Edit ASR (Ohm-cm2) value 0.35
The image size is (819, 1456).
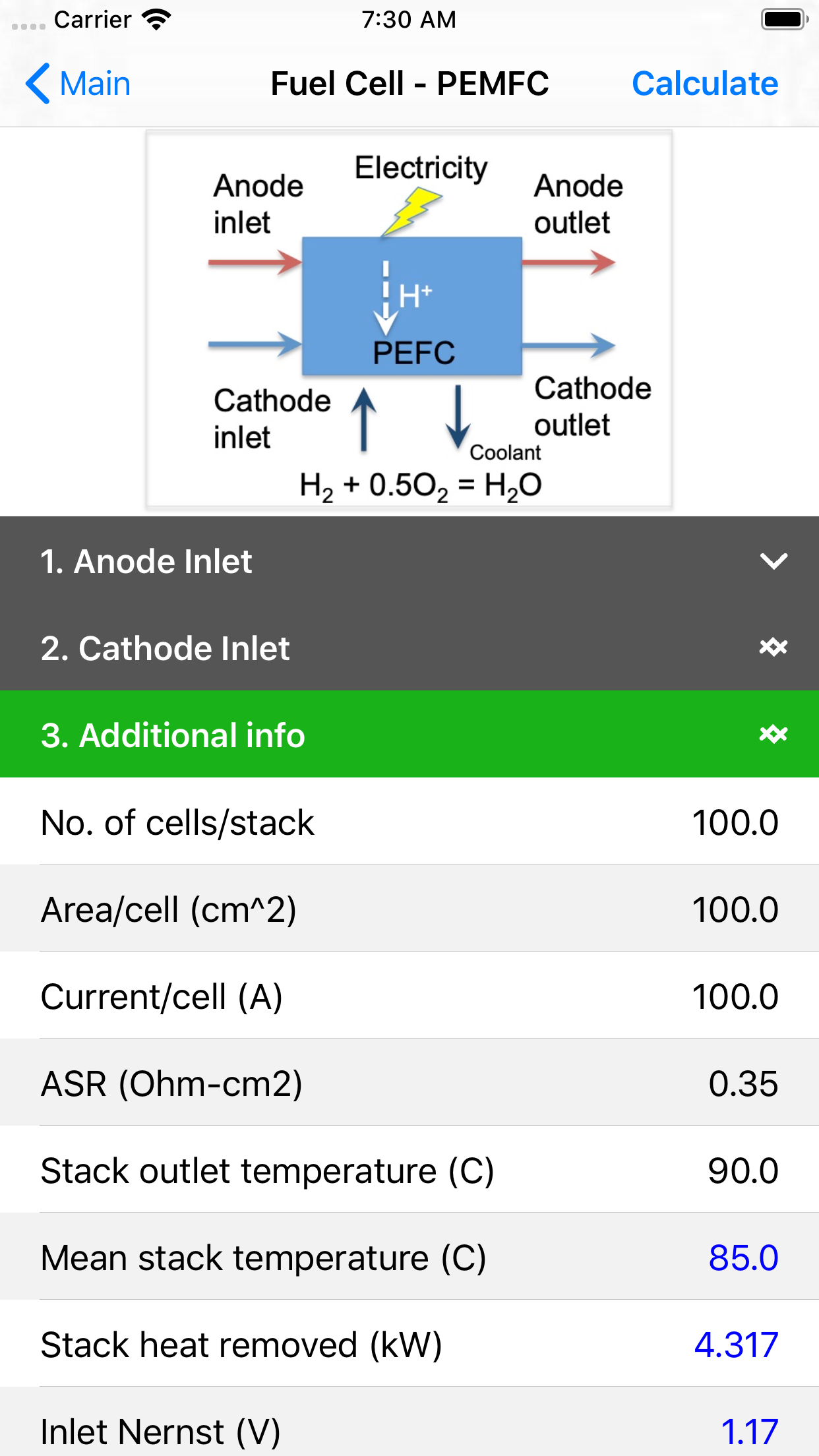pos(743,1083)
